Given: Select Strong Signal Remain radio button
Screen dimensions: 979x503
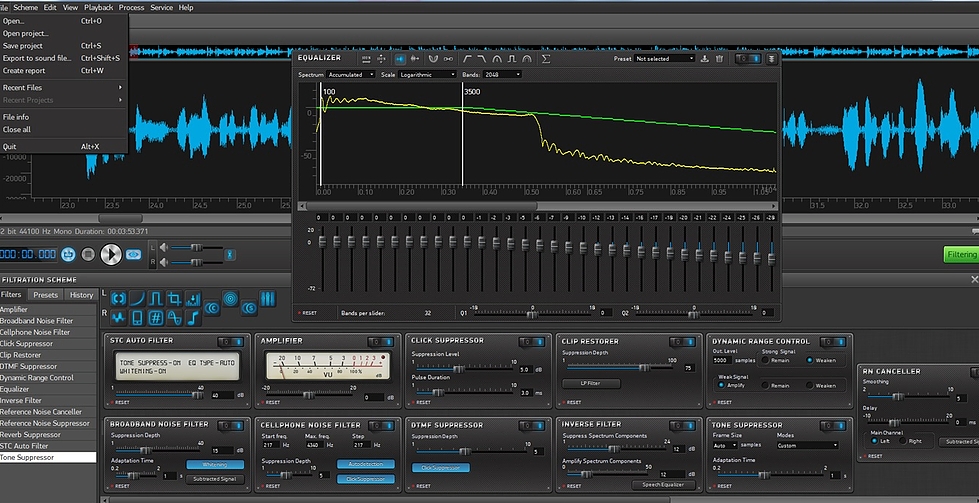Looking at the screenshot, I should pos(765,360).
